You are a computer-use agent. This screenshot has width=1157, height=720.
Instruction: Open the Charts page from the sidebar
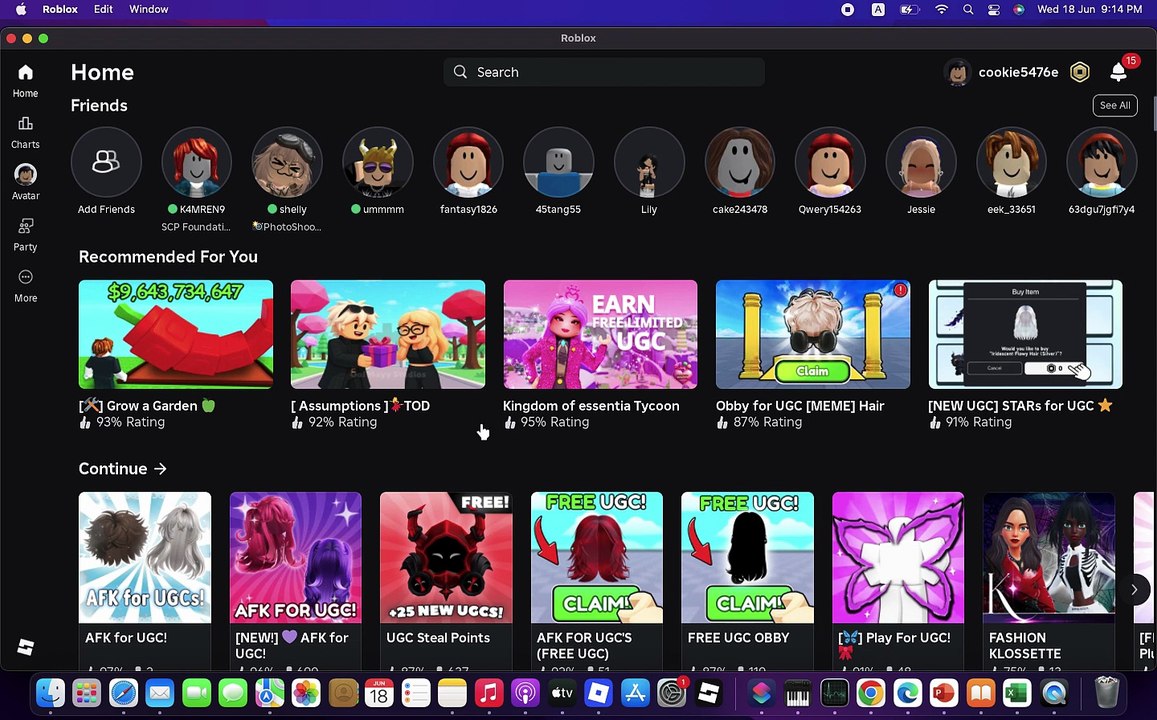tap(25, 132)
